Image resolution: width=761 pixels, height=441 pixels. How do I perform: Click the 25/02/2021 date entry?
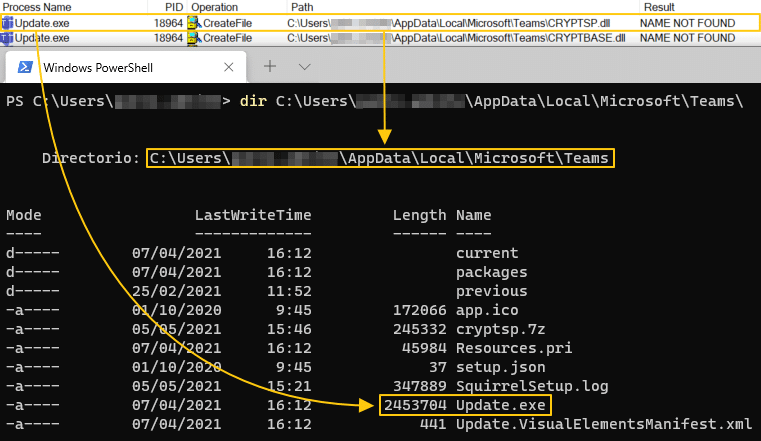coord(177,291)
